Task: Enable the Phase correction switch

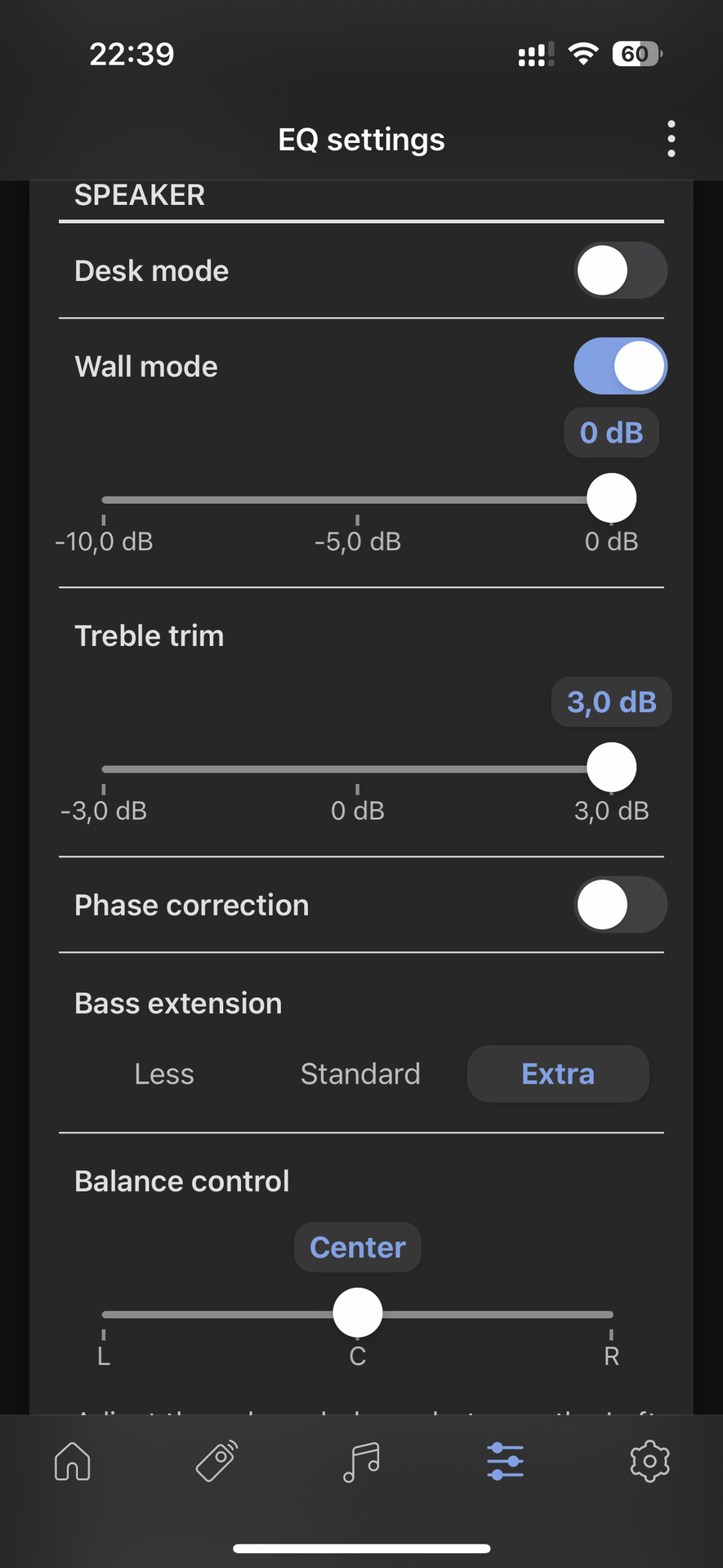Action: 621,905
